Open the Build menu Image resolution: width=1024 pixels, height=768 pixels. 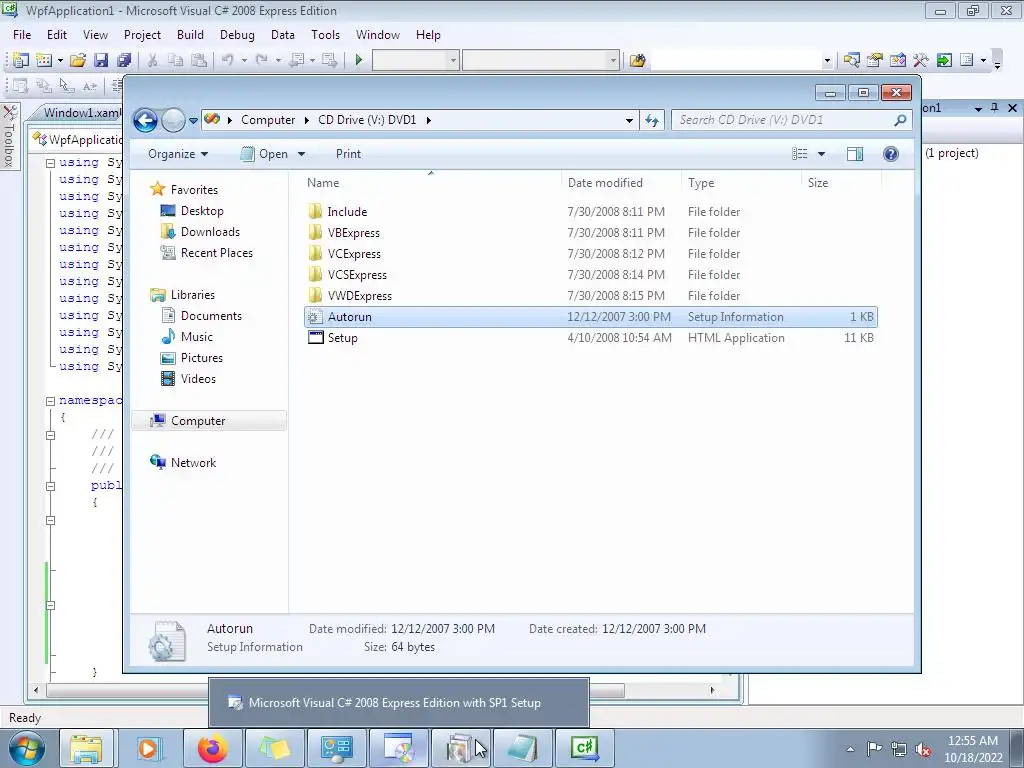pos(190,35)
